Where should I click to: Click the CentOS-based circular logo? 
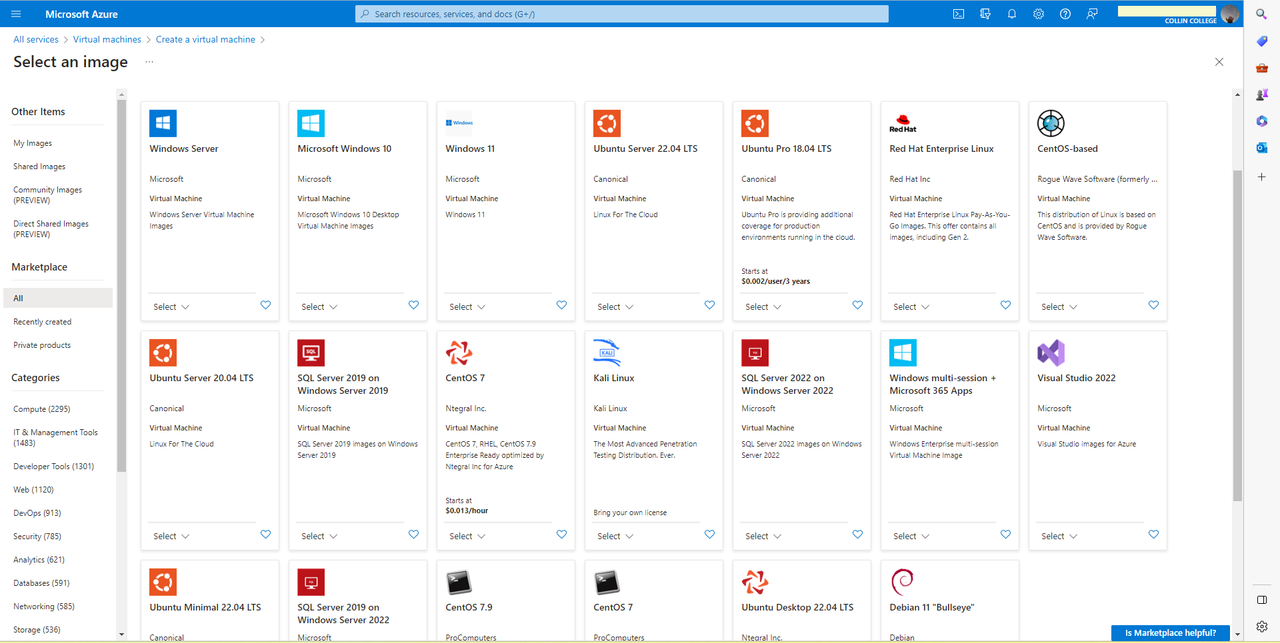(1051, 123)
